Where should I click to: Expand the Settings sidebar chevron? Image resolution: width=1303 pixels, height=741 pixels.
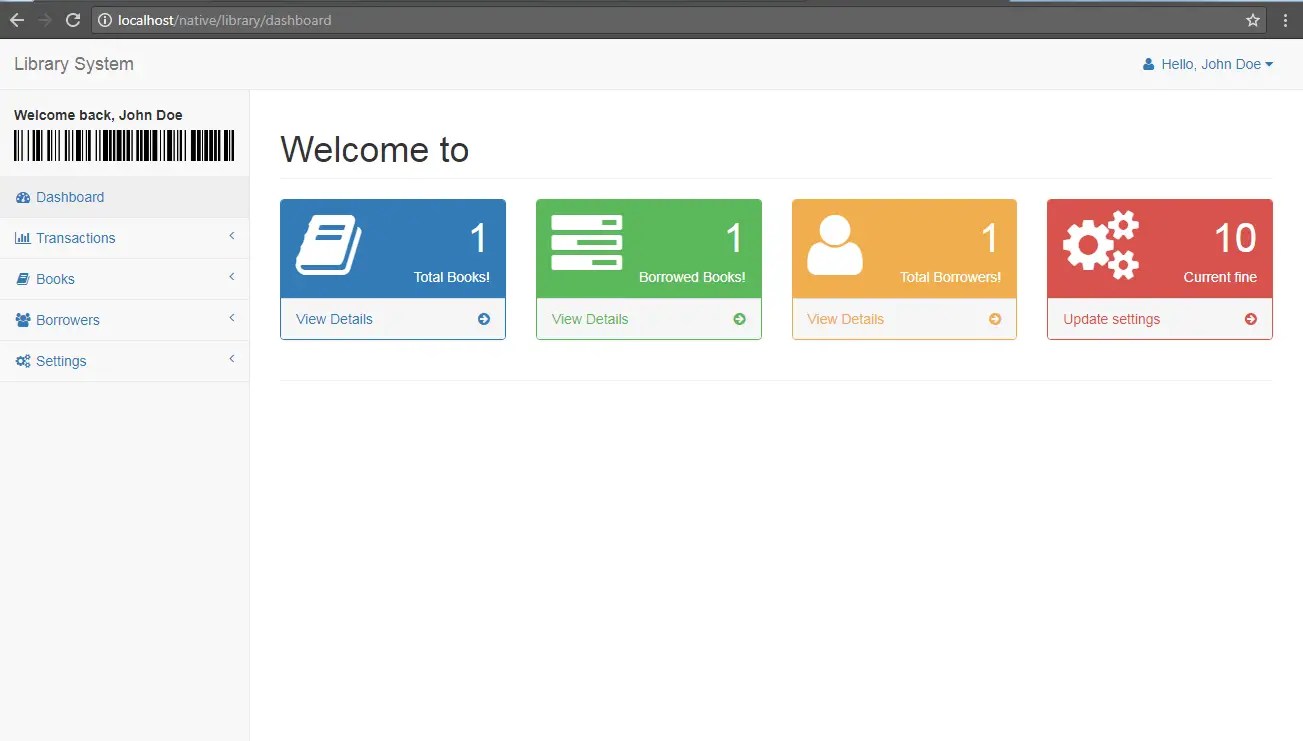point(232,360)
